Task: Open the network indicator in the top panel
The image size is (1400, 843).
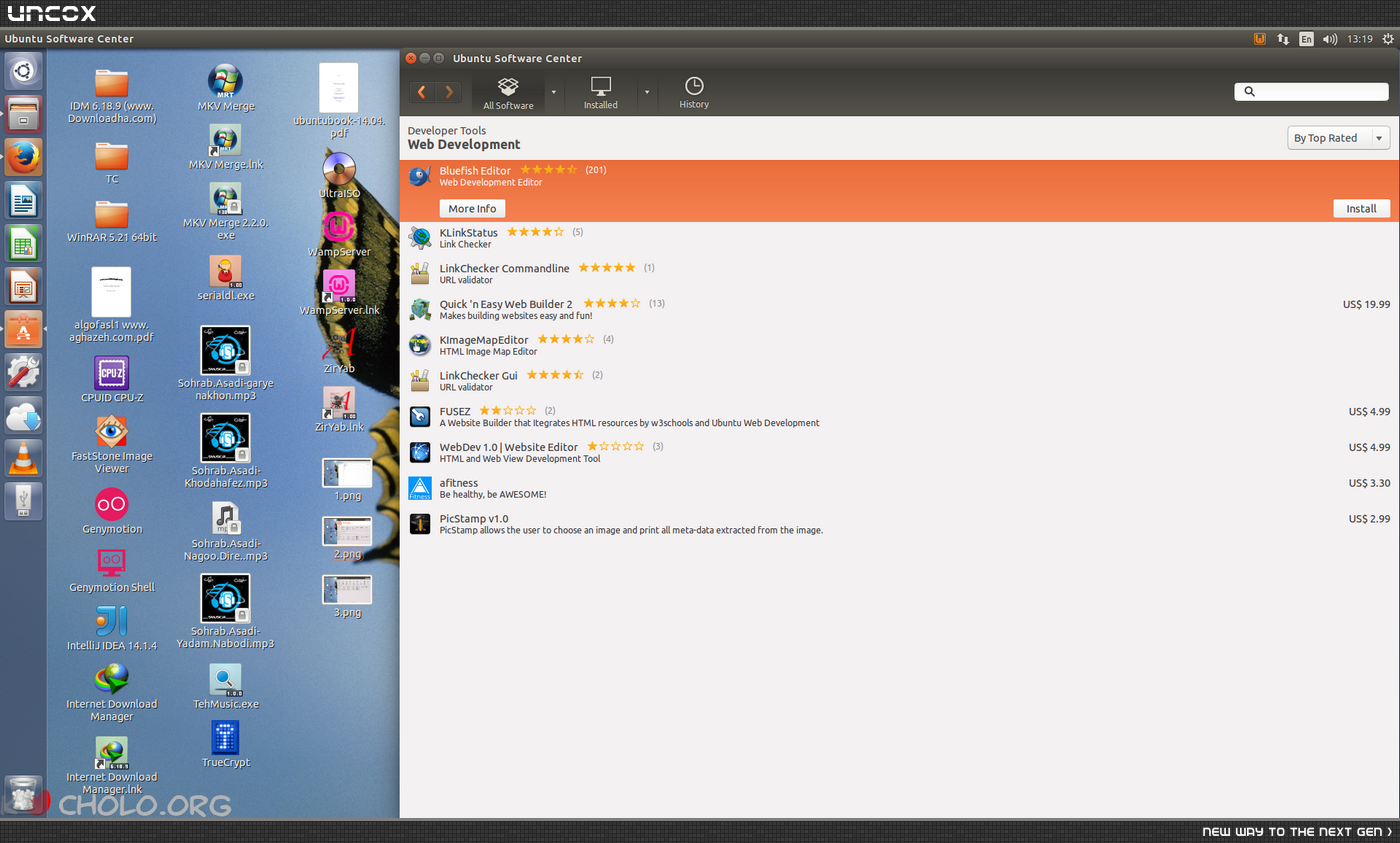Action: 1283,39
